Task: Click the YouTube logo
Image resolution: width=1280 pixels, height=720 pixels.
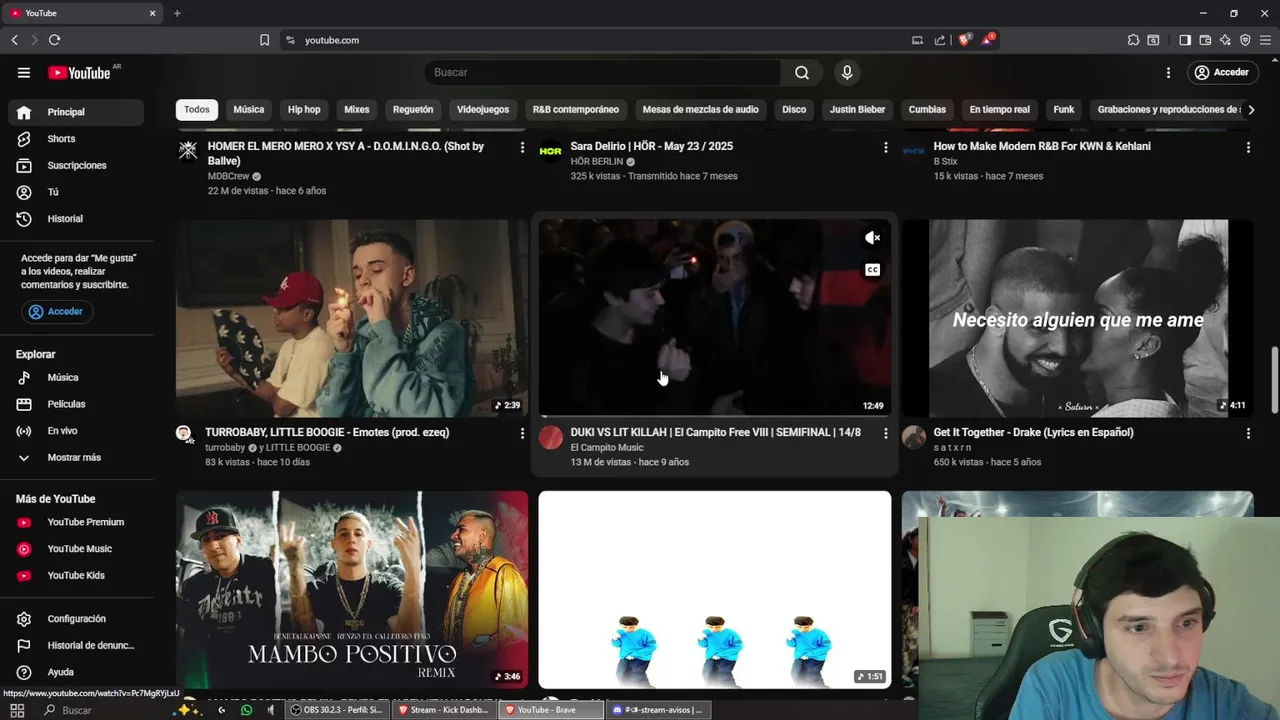Action: (79, 73)
